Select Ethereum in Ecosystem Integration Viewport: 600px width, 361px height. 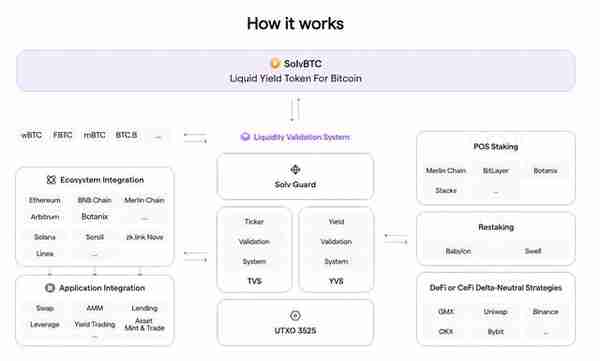[x=45, y=200]
